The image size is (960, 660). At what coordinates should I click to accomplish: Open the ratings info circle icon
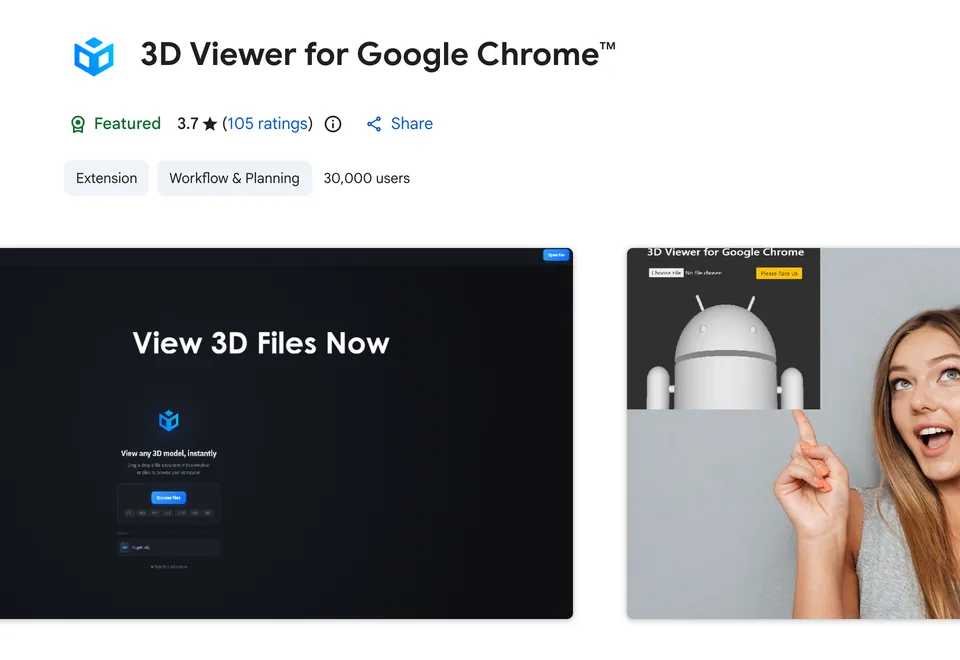click(x=332, y=124)
